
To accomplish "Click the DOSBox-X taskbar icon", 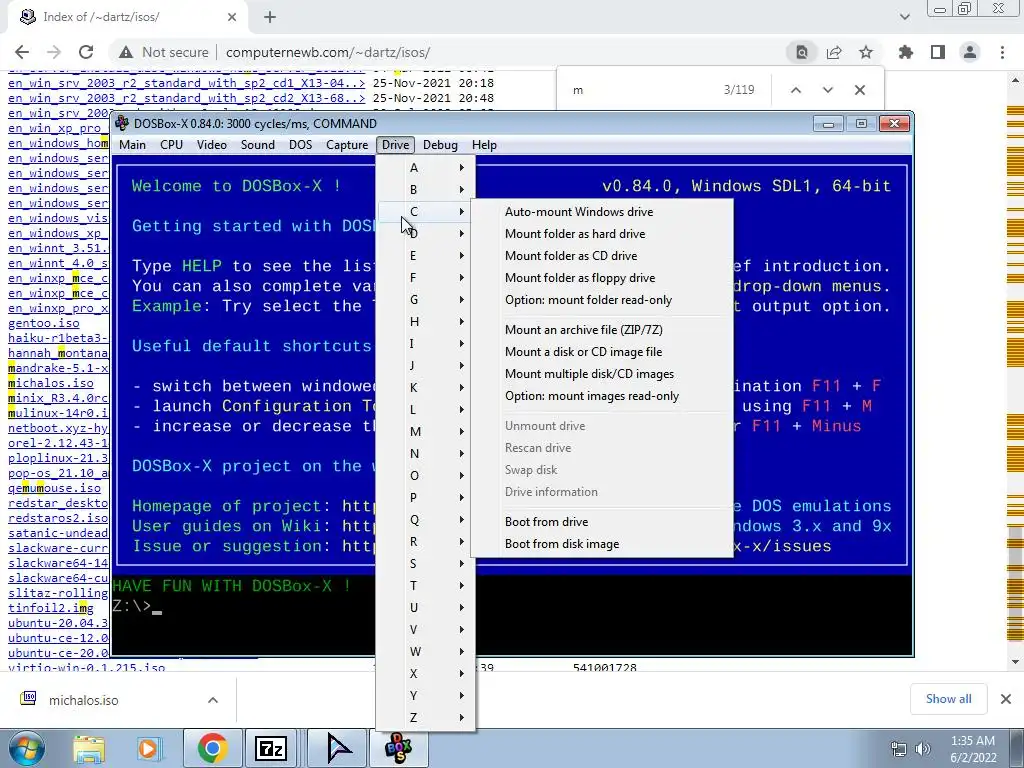I will point(399,748).
